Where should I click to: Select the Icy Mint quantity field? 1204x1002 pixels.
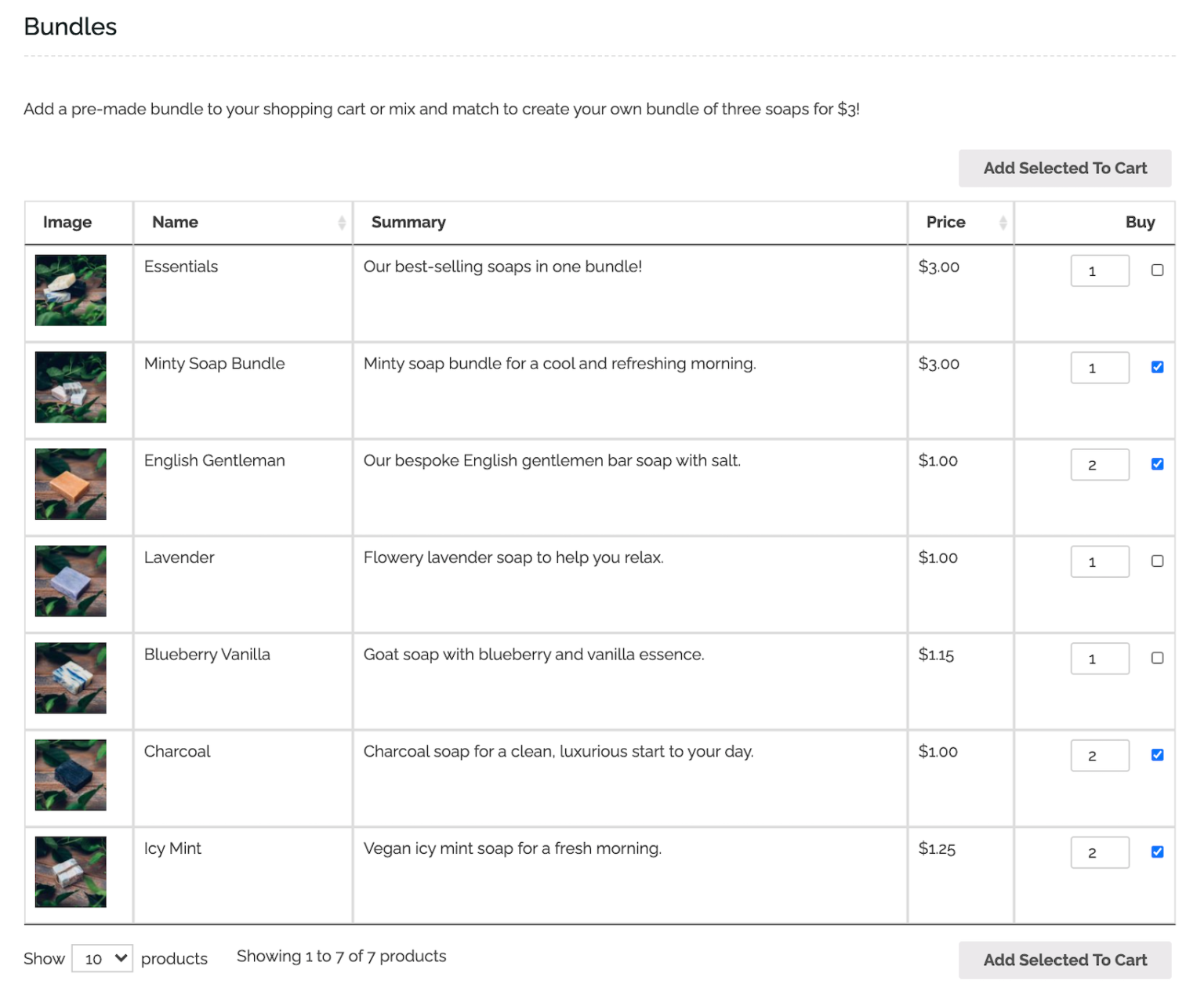[1100, 852]
